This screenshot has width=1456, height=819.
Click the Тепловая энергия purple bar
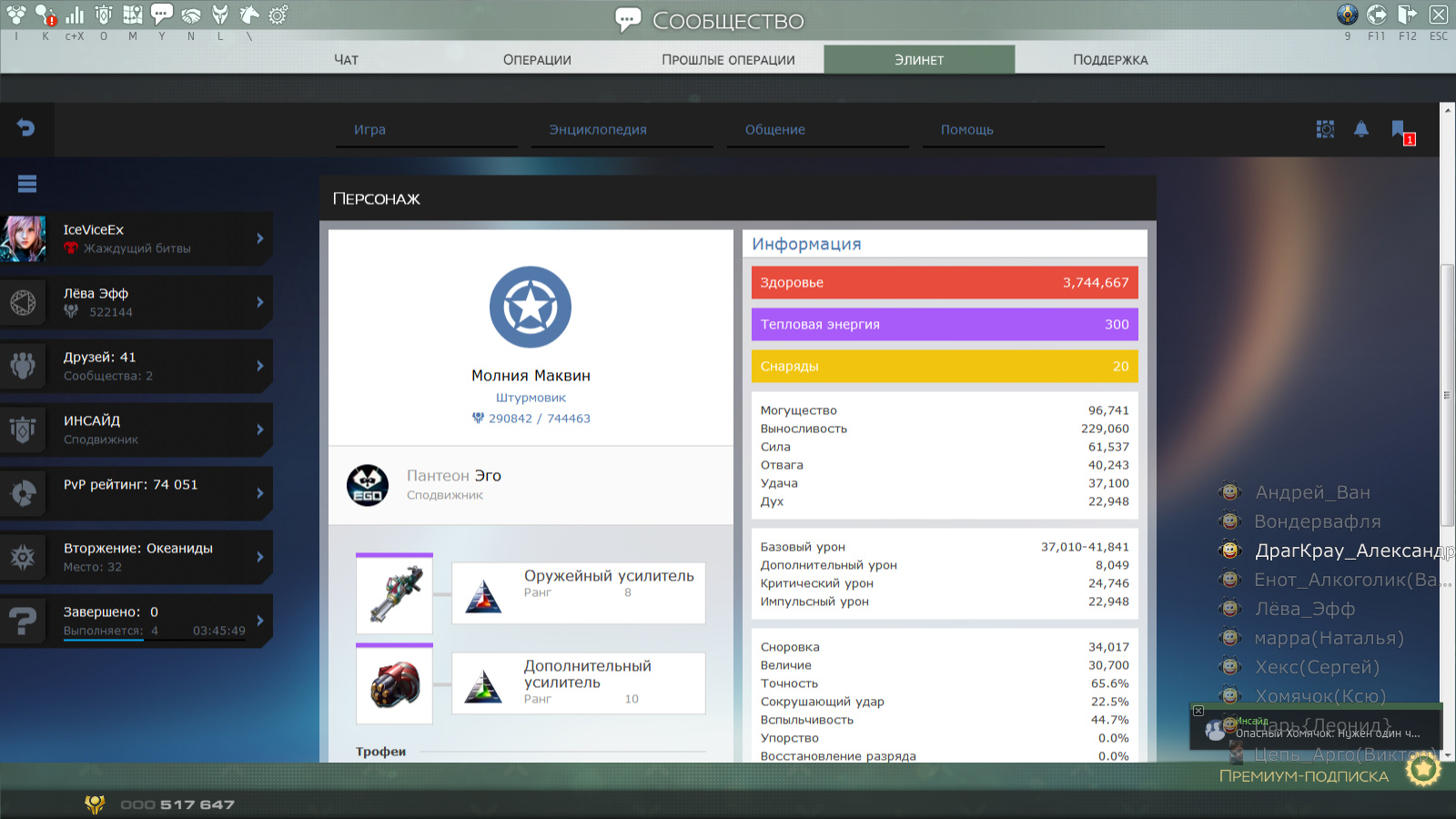click(945, 324)
